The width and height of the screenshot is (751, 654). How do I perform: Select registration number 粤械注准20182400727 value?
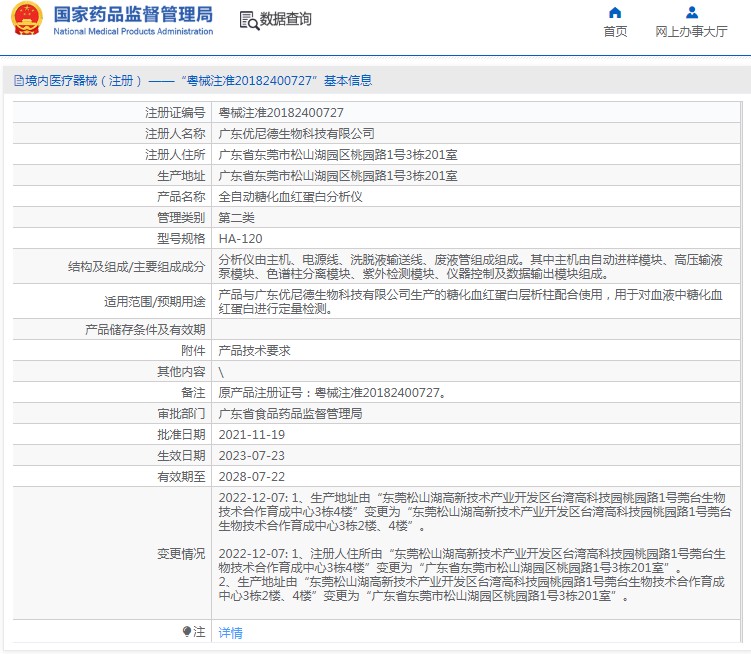pyautogui.click(x=281, y=113)
